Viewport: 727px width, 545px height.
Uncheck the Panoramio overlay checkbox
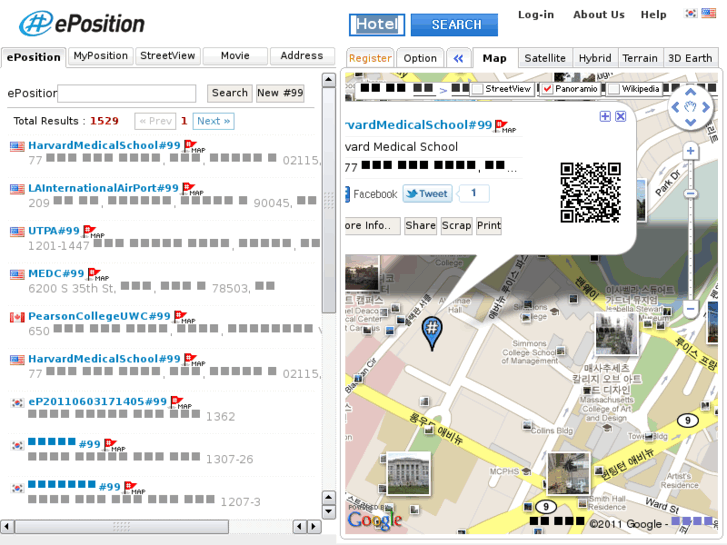547,89
